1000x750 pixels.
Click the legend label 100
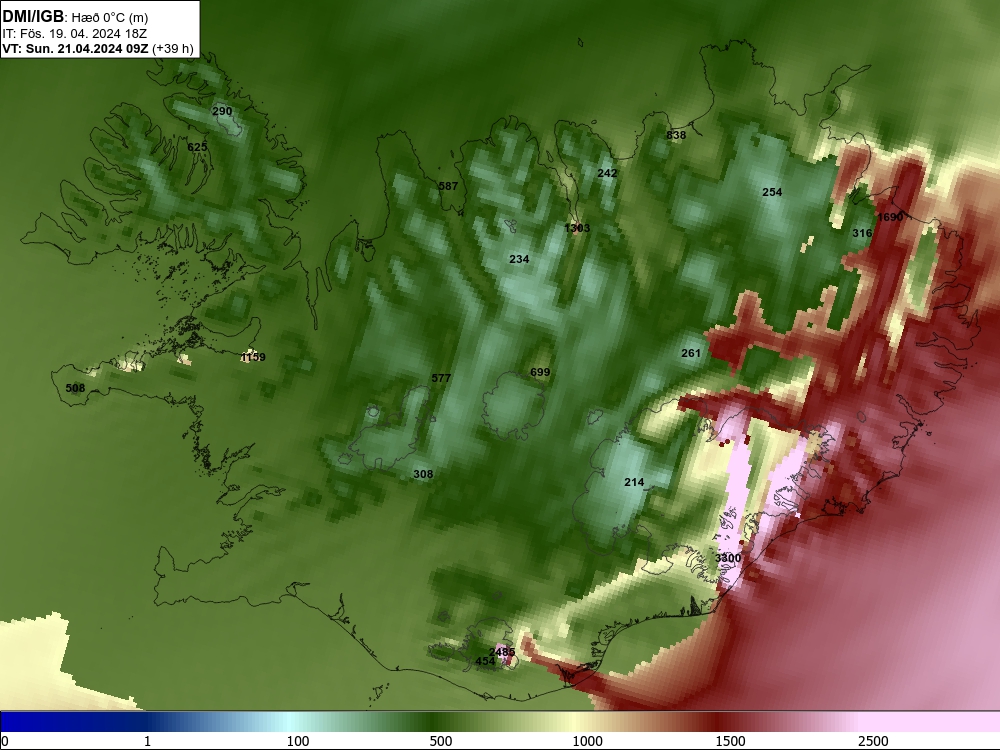point(298,741)
